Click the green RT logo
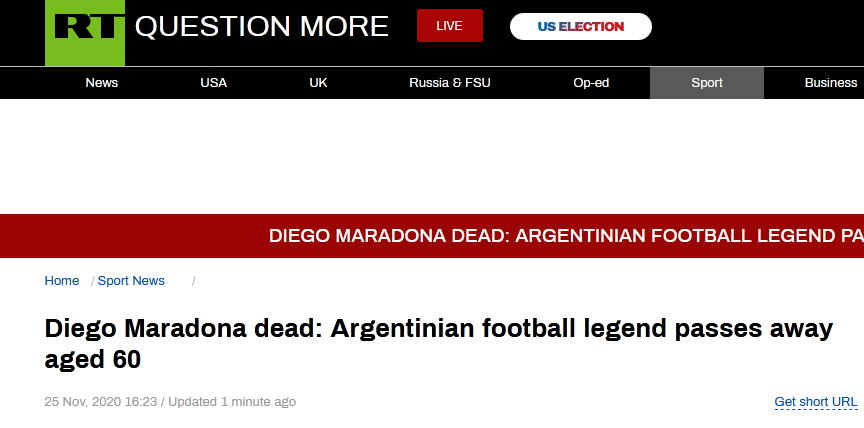864x428 pixels. click(85, 31)
